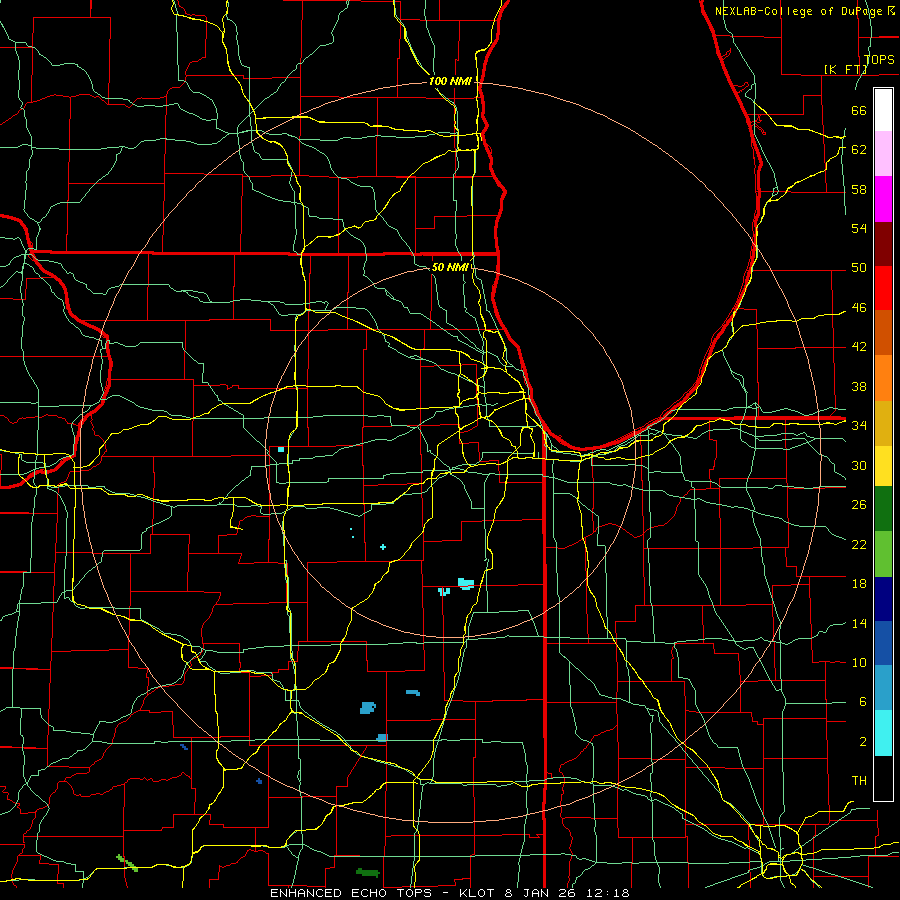Click the '14' legend value
This screenshot has height=900, width=900.
859,623
